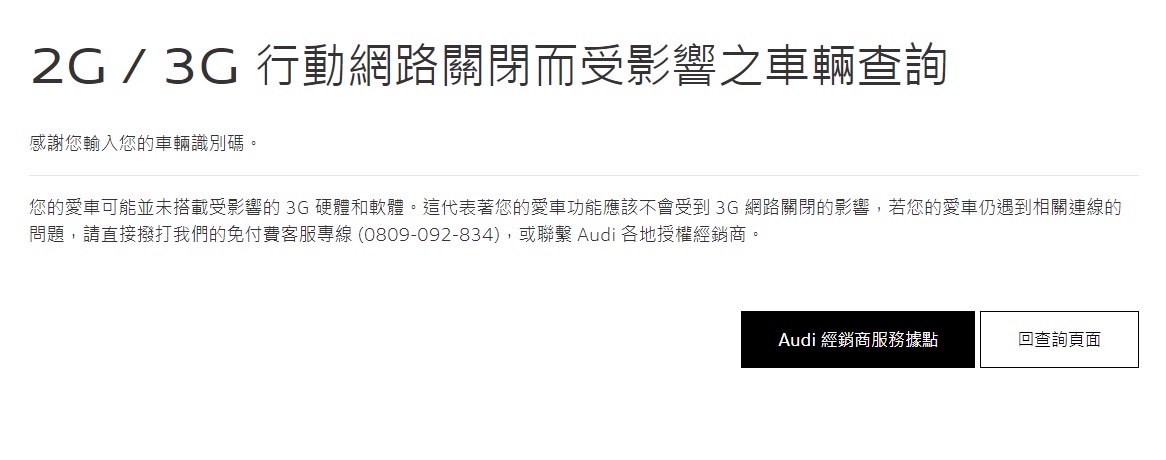Click the phrase 3G 網路關閉的影響

[792, 207]
